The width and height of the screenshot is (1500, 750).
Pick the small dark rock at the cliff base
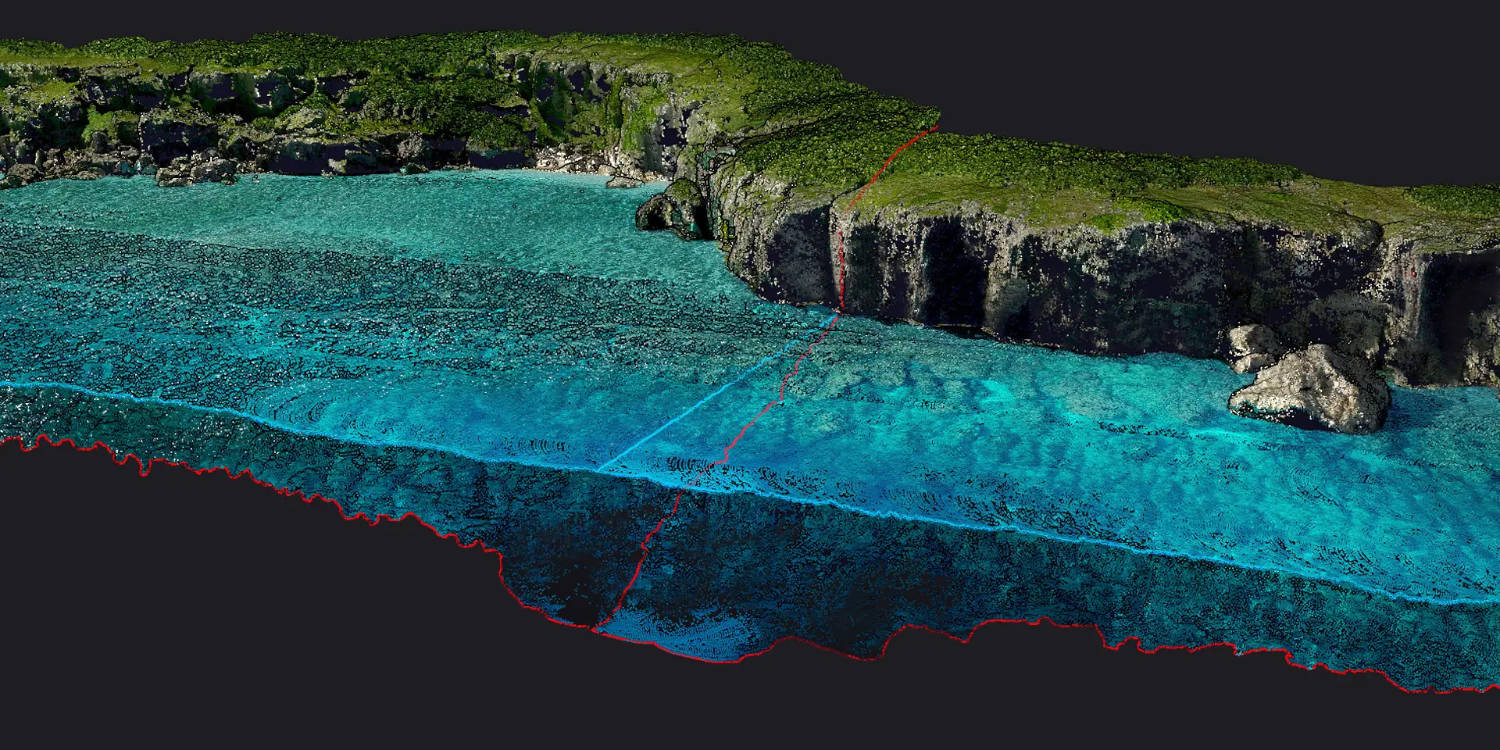(673, 210)
